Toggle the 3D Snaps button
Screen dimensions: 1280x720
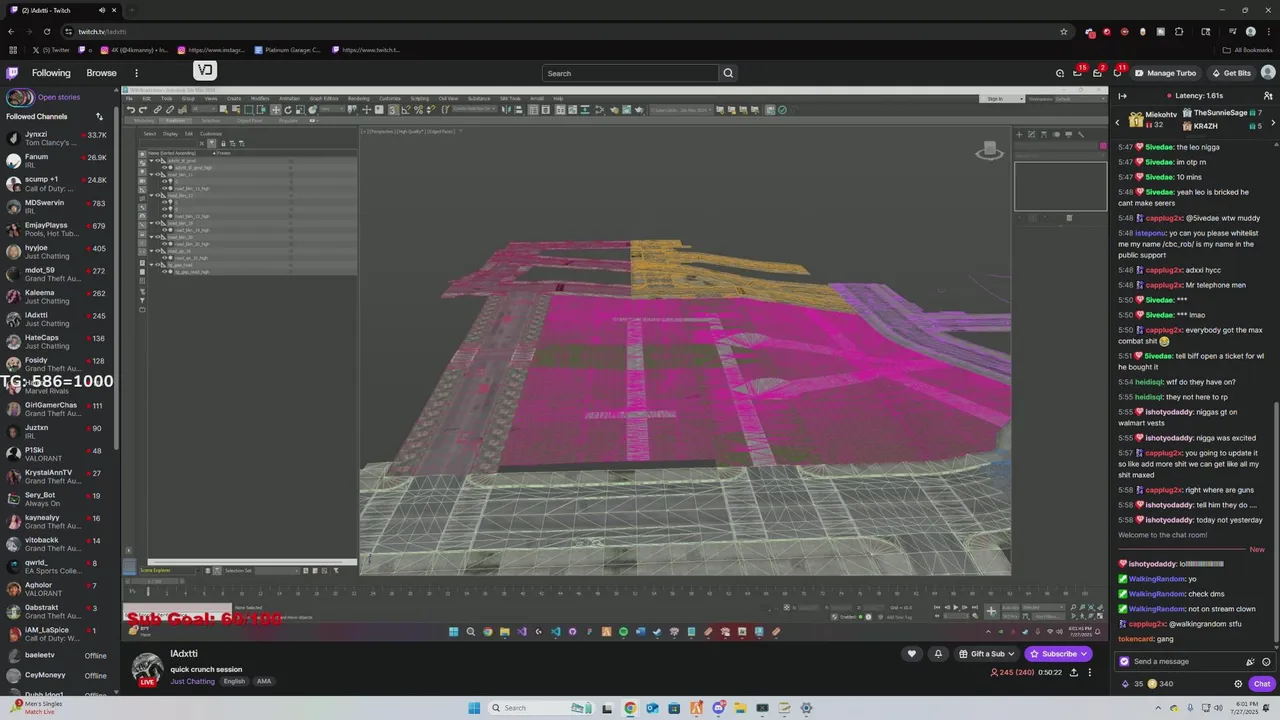pyautogui.click(x=392, y=110)
